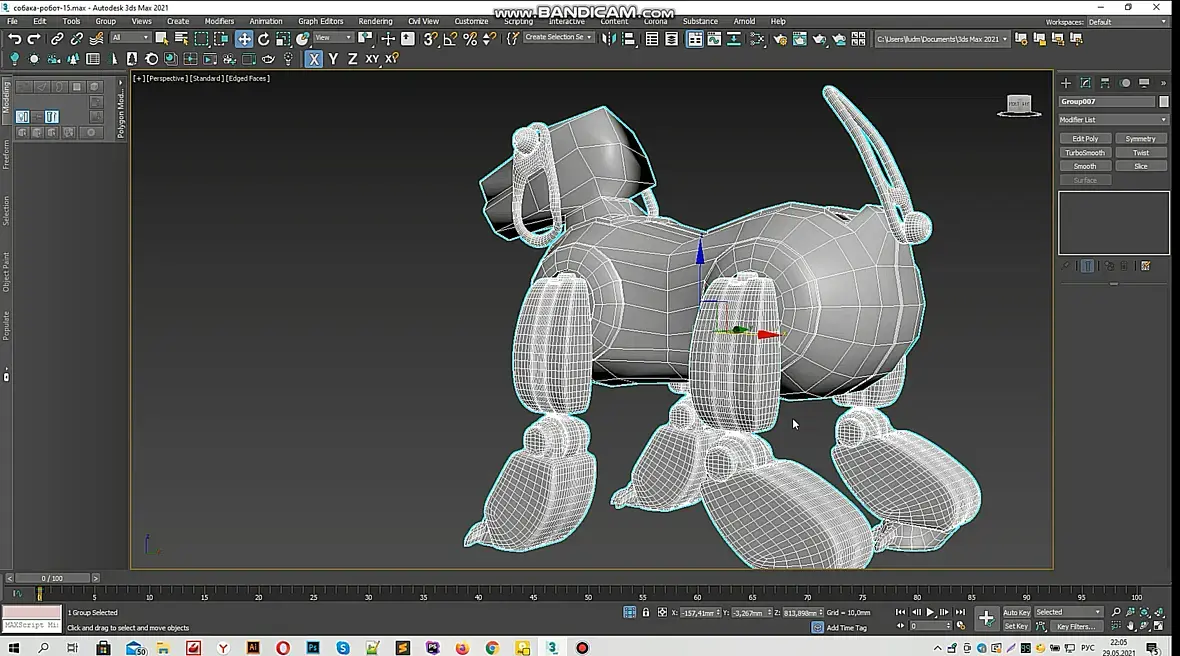Screen dimensions: 1180x656
Task: Toggle the Selection Lock padlock
Action: (646, 612)
